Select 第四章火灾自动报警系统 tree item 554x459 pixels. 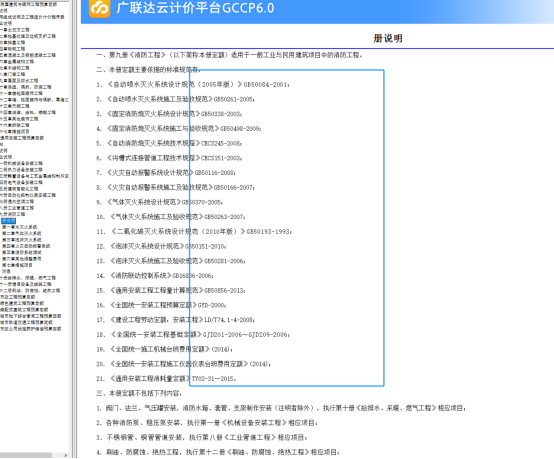26,246
